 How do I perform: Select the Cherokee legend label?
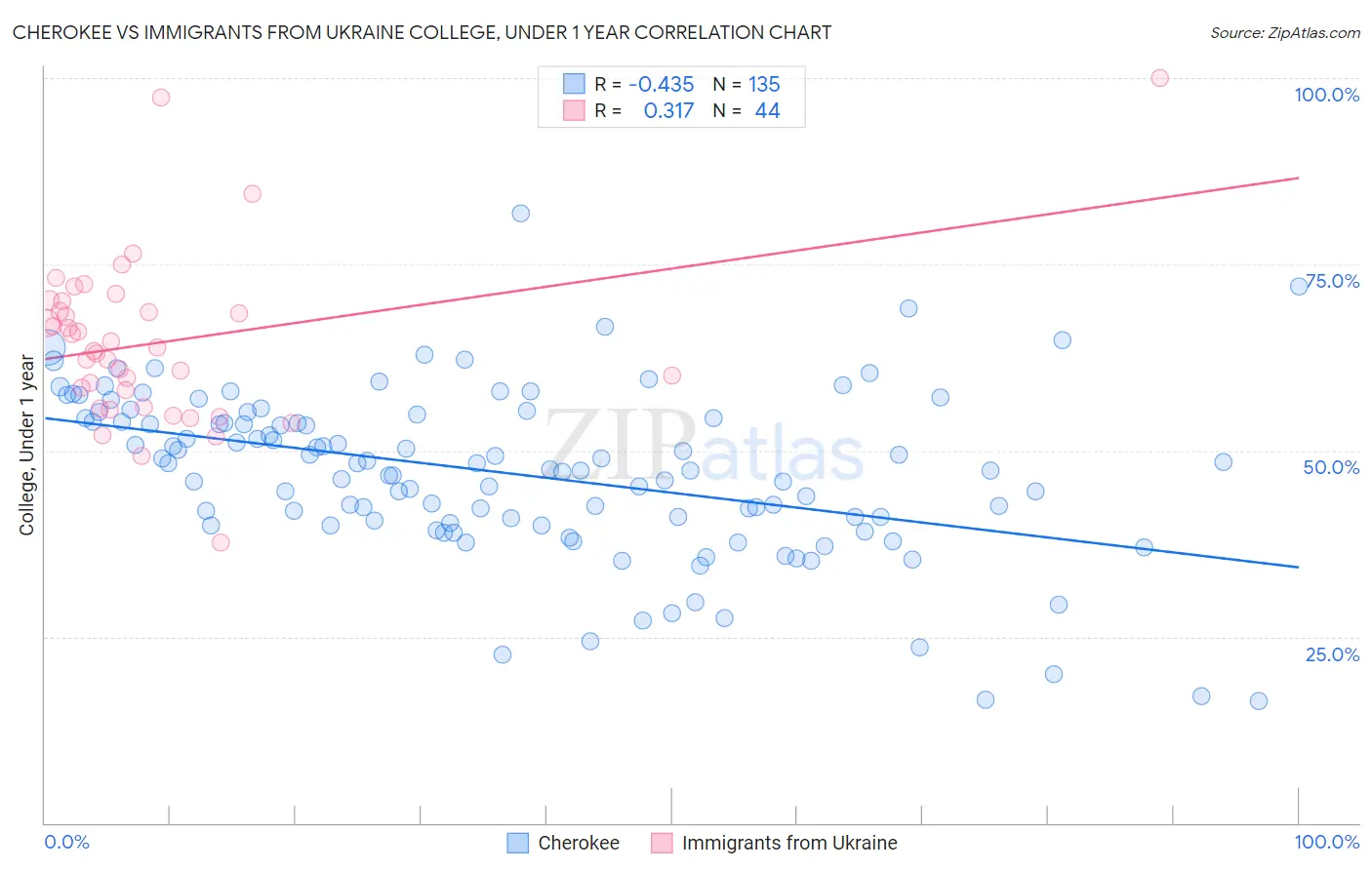click(x=579, y=843)
